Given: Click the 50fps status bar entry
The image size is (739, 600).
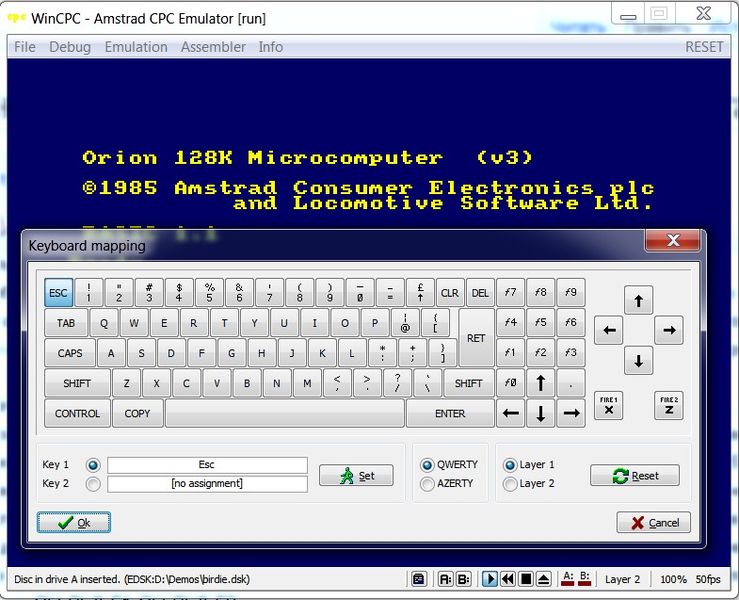Looking at the screenshot, I should pos(708,579).
